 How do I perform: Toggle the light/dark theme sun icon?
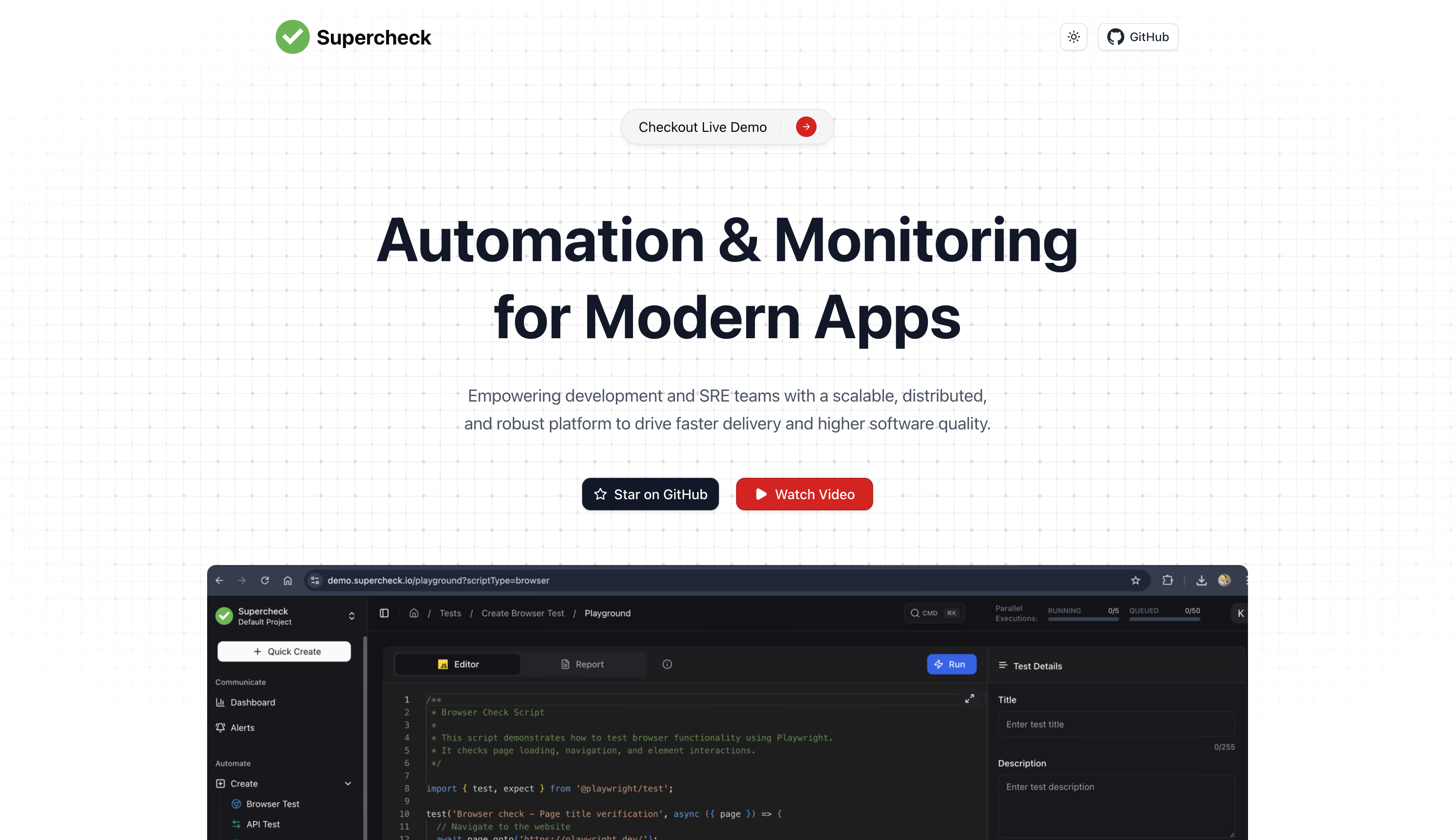[x=1073, y=37]
